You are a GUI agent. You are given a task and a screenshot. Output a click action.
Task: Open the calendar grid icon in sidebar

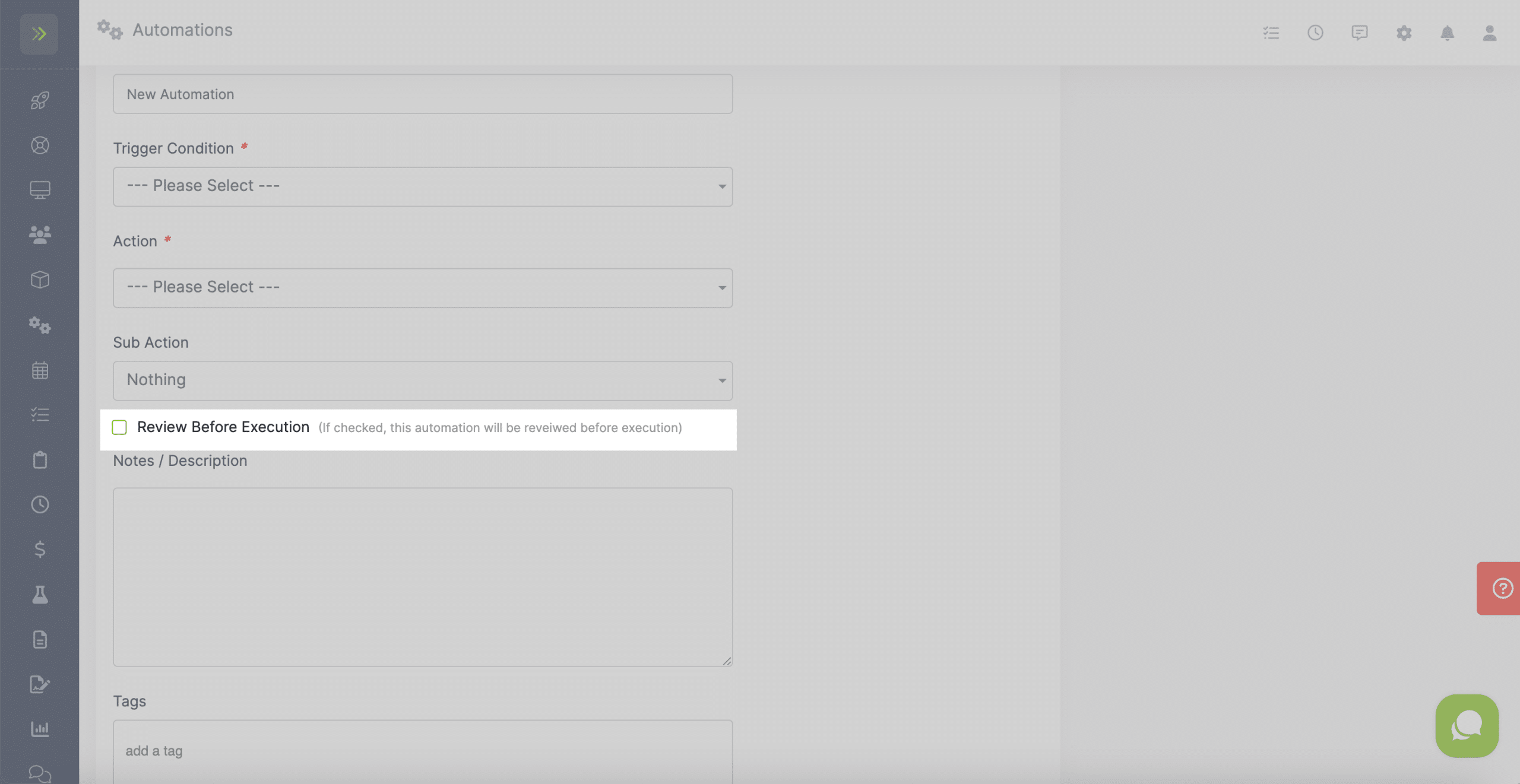(x=40, y=370)
